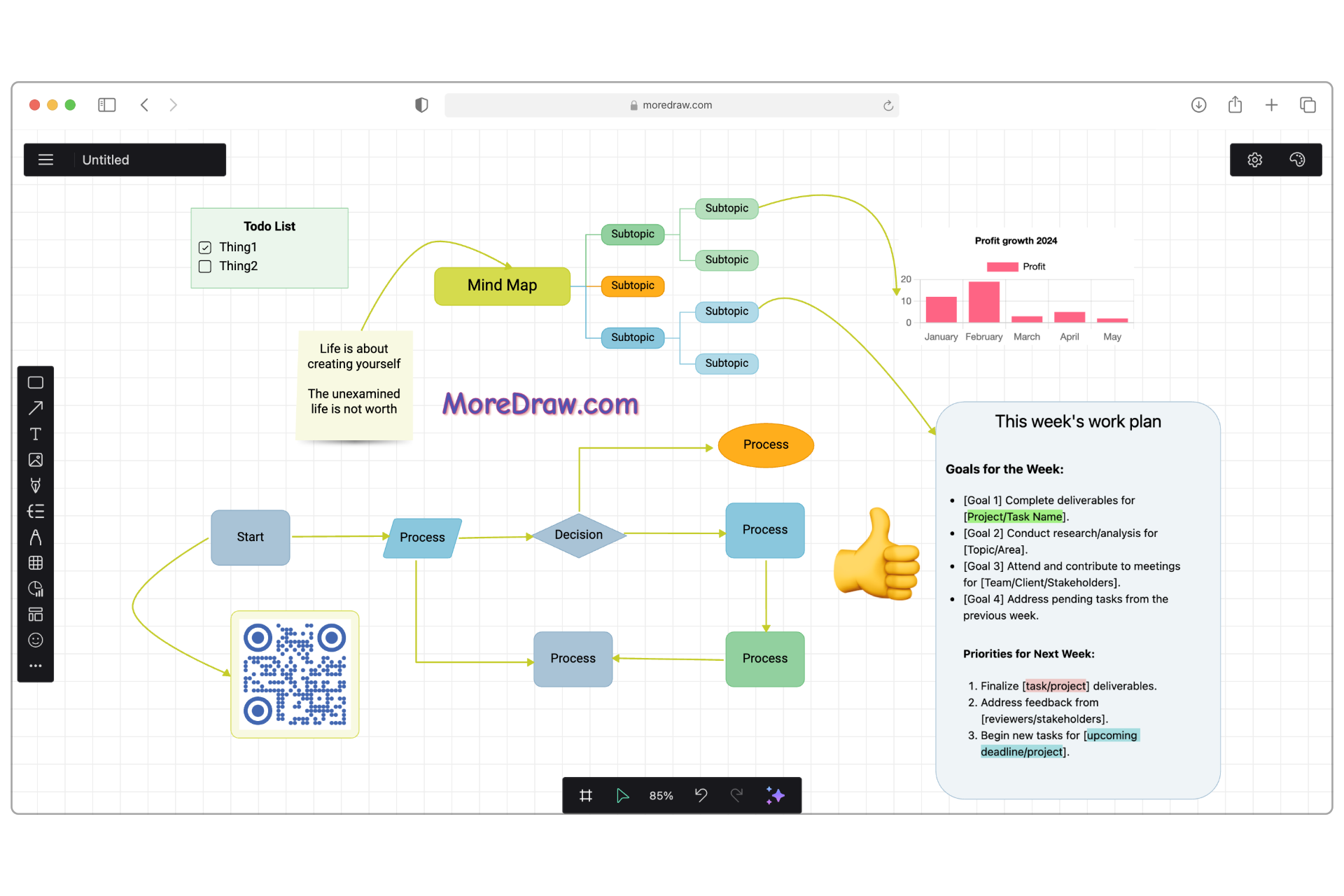Select the sticky note quote

click(354, 385)
